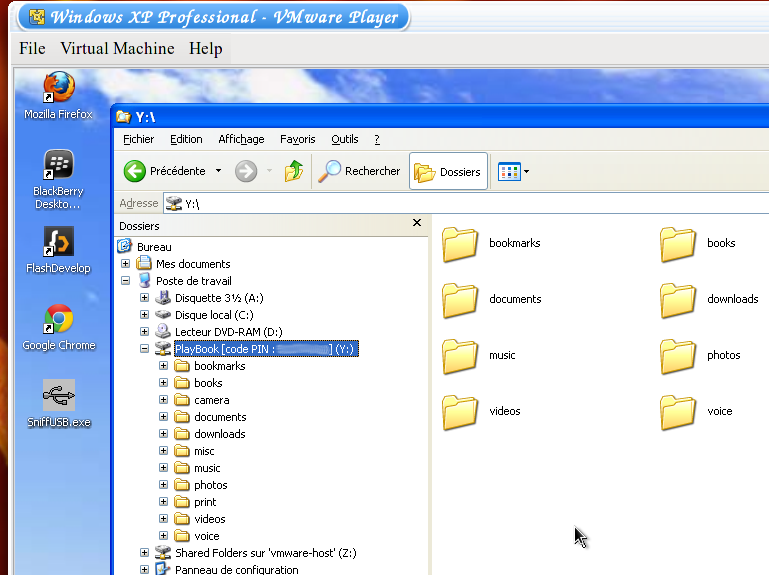This screenshot has width=769, height=575.
Task: Open VMware Player File menu
Action: coord(32,49)
